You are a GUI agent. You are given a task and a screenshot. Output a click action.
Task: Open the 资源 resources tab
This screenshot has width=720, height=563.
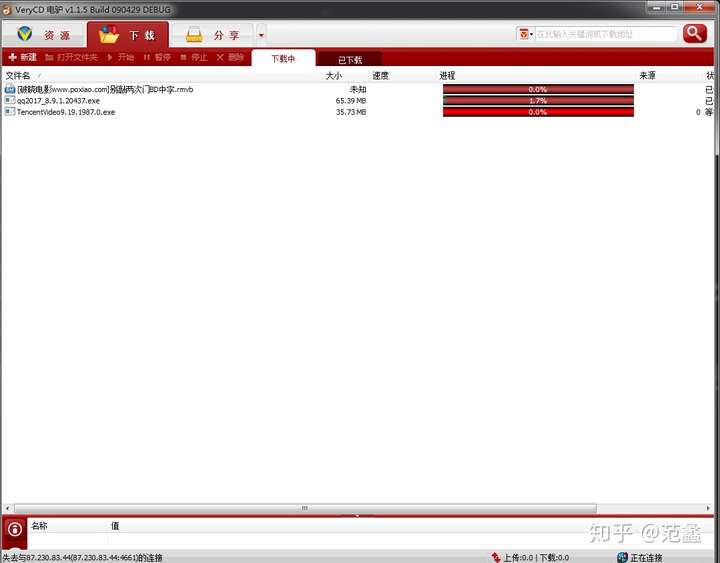pyautogui.click(x=44, y=34)
